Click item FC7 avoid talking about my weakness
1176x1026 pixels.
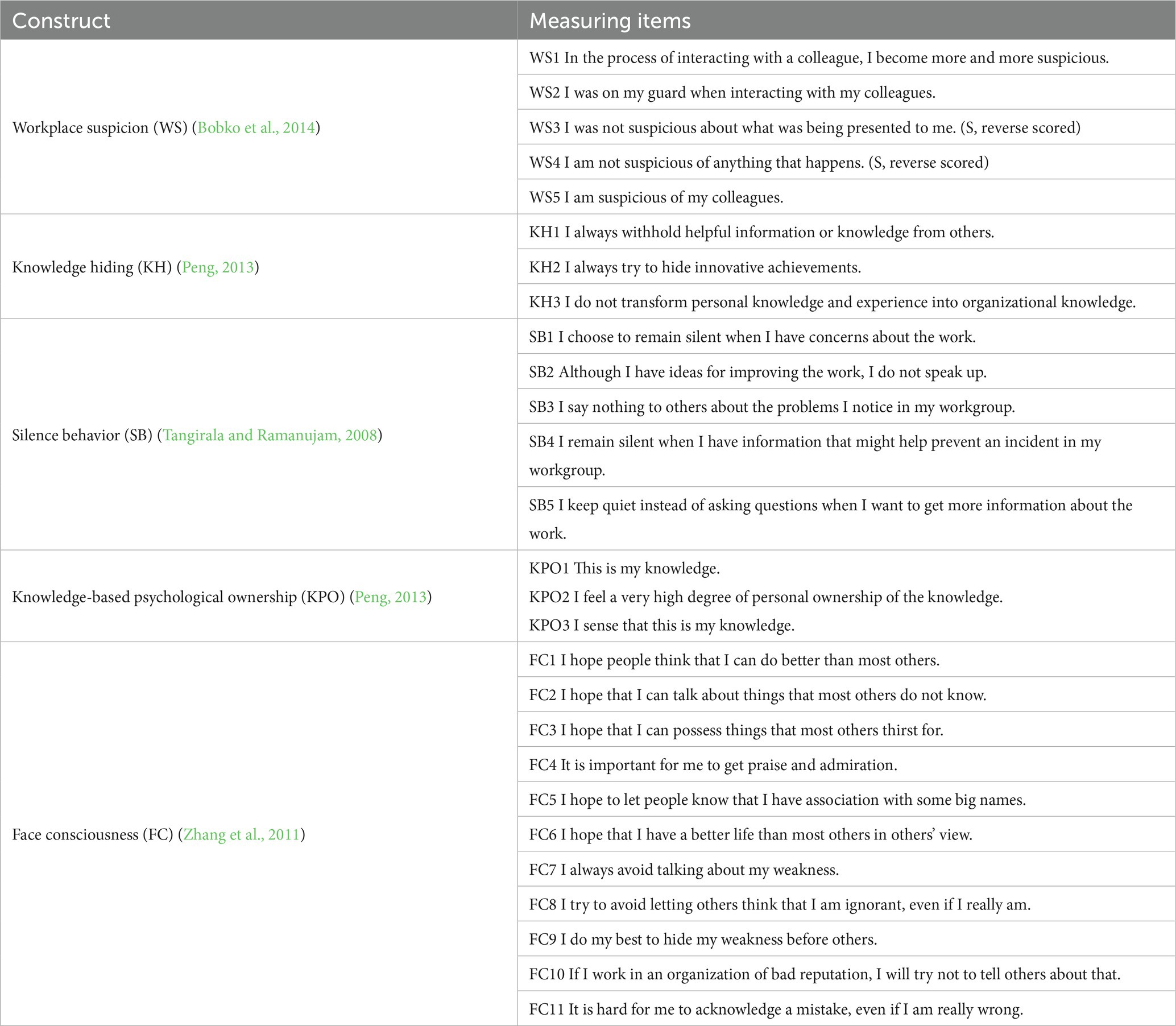(684, 870)
